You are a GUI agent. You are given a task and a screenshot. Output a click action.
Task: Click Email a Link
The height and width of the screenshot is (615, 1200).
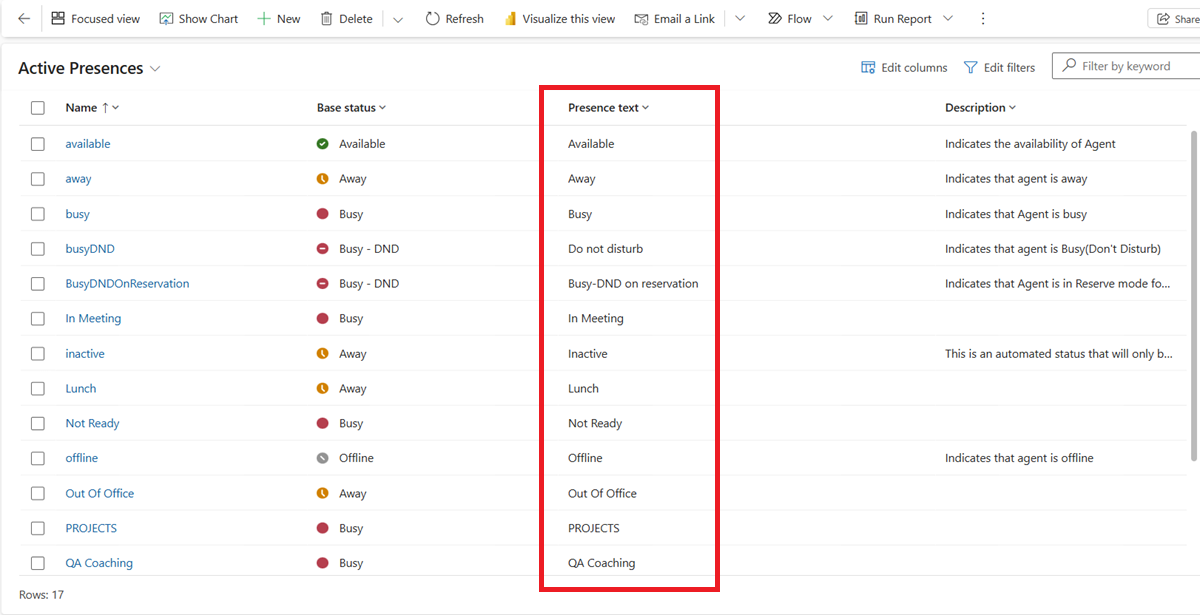pos(674,19)
